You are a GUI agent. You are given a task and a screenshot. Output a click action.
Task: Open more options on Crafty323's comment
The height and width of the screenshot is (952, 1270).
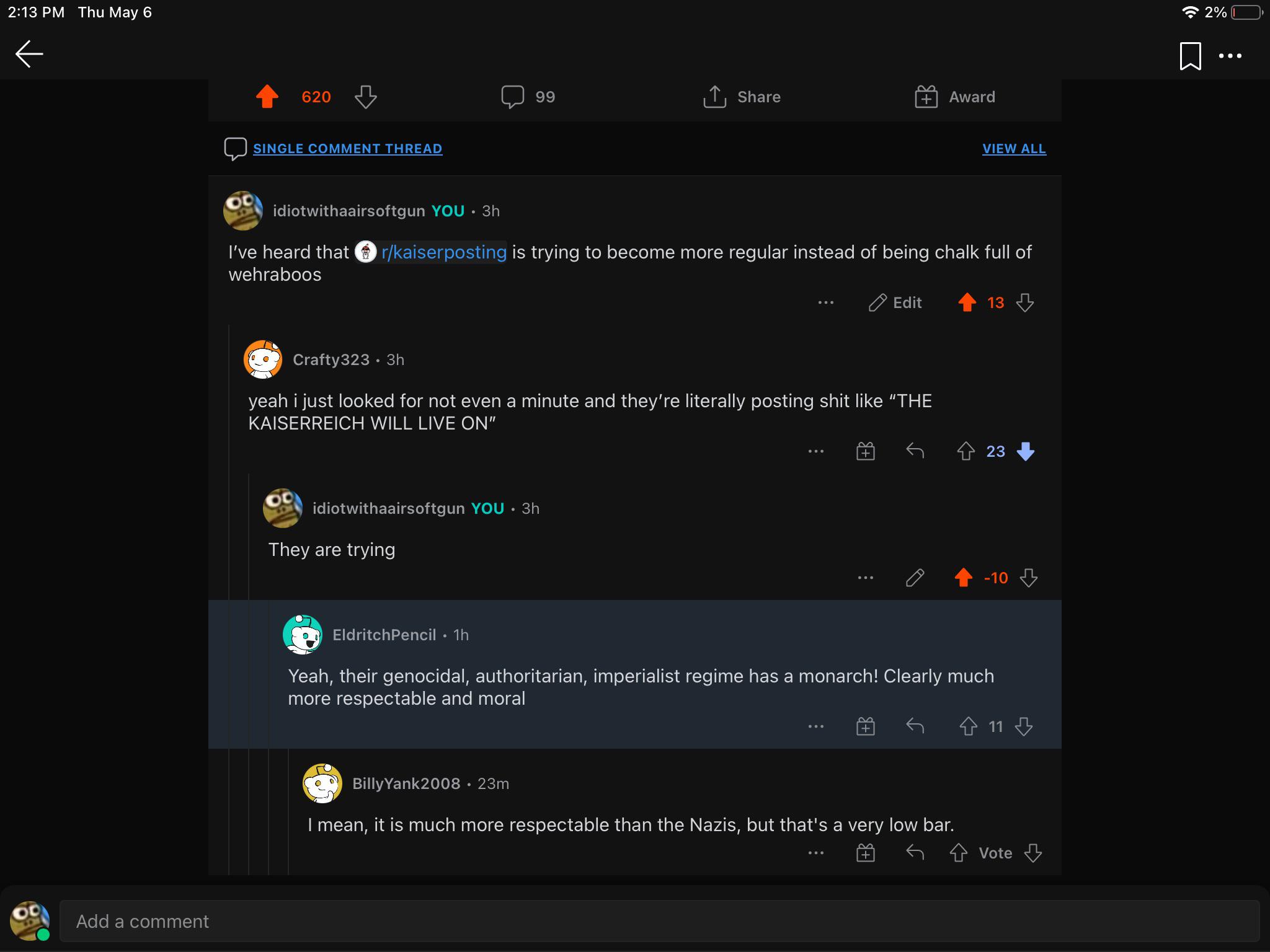tap(816, 451)
